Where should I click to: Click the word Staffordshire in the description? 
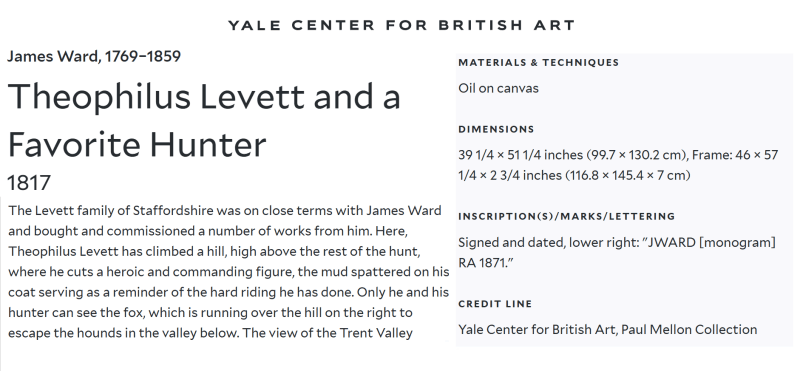pyautogui.click(x=172, y=211)
